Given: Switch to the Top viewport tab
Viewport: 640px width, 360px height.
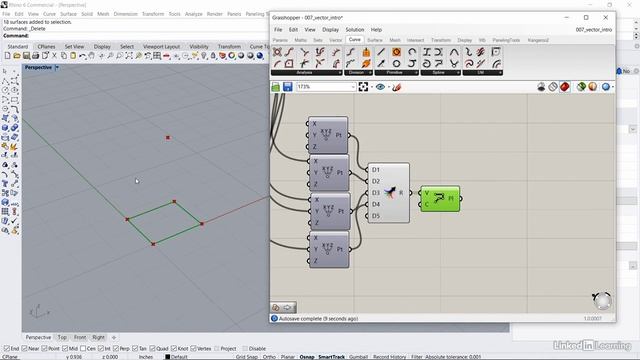Looking at the screenshot, I should 62,337.
